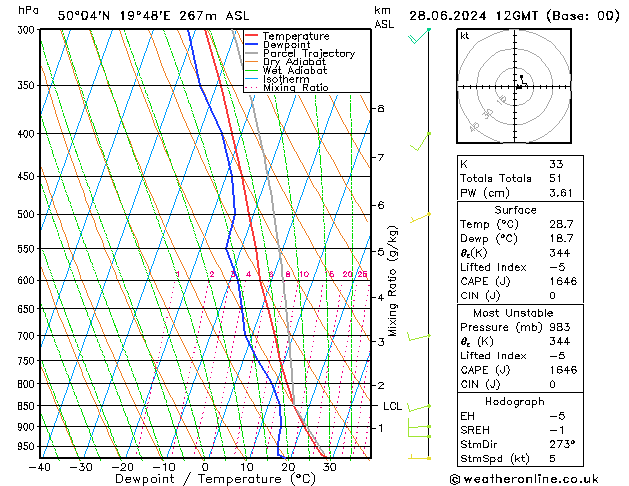Viewport: 629px width, 486px height.
Task: Click the '850' pressure level label
Action: [26, 406]
